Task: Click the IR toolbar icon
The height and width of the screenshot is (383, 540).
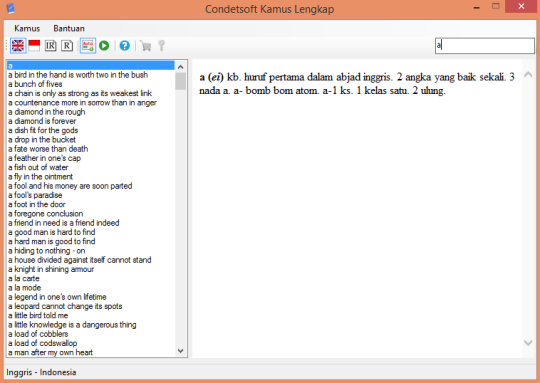Action: (51, 46)
